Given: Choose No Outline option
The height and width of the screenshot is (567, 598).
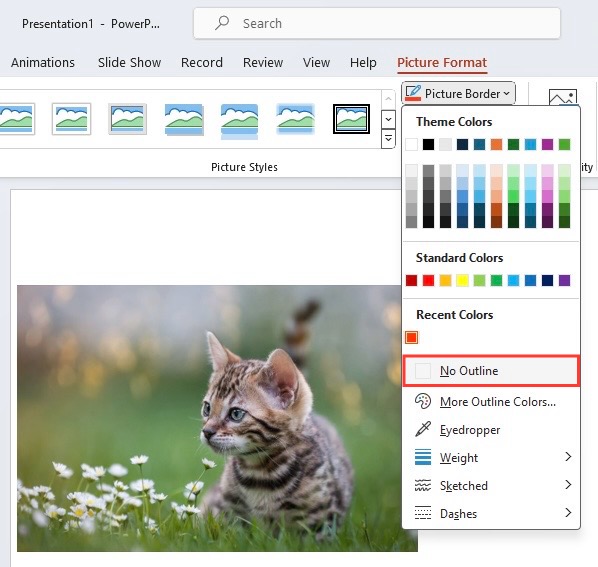Looking at the screenshot, I should point(491,371).
